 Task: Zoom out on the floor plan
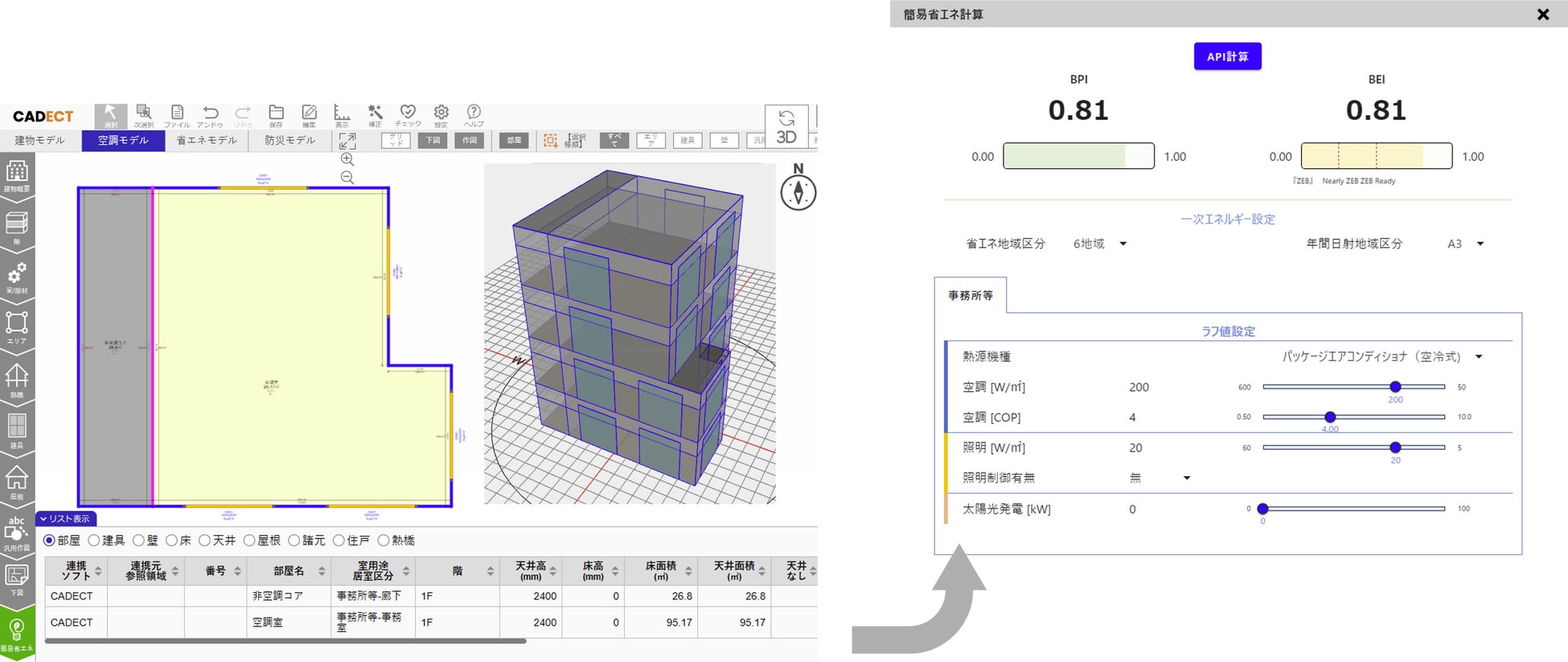[x=347, y=177]
